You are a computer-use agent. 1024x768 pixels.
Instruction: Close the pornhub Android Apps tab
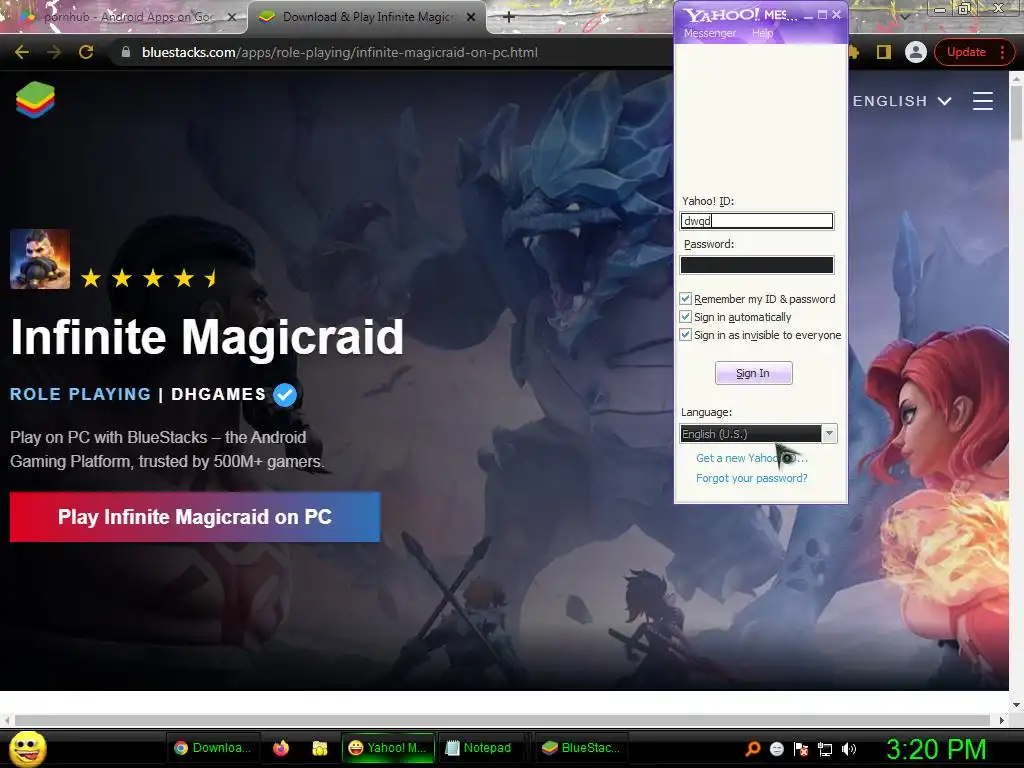coord(231,18)
